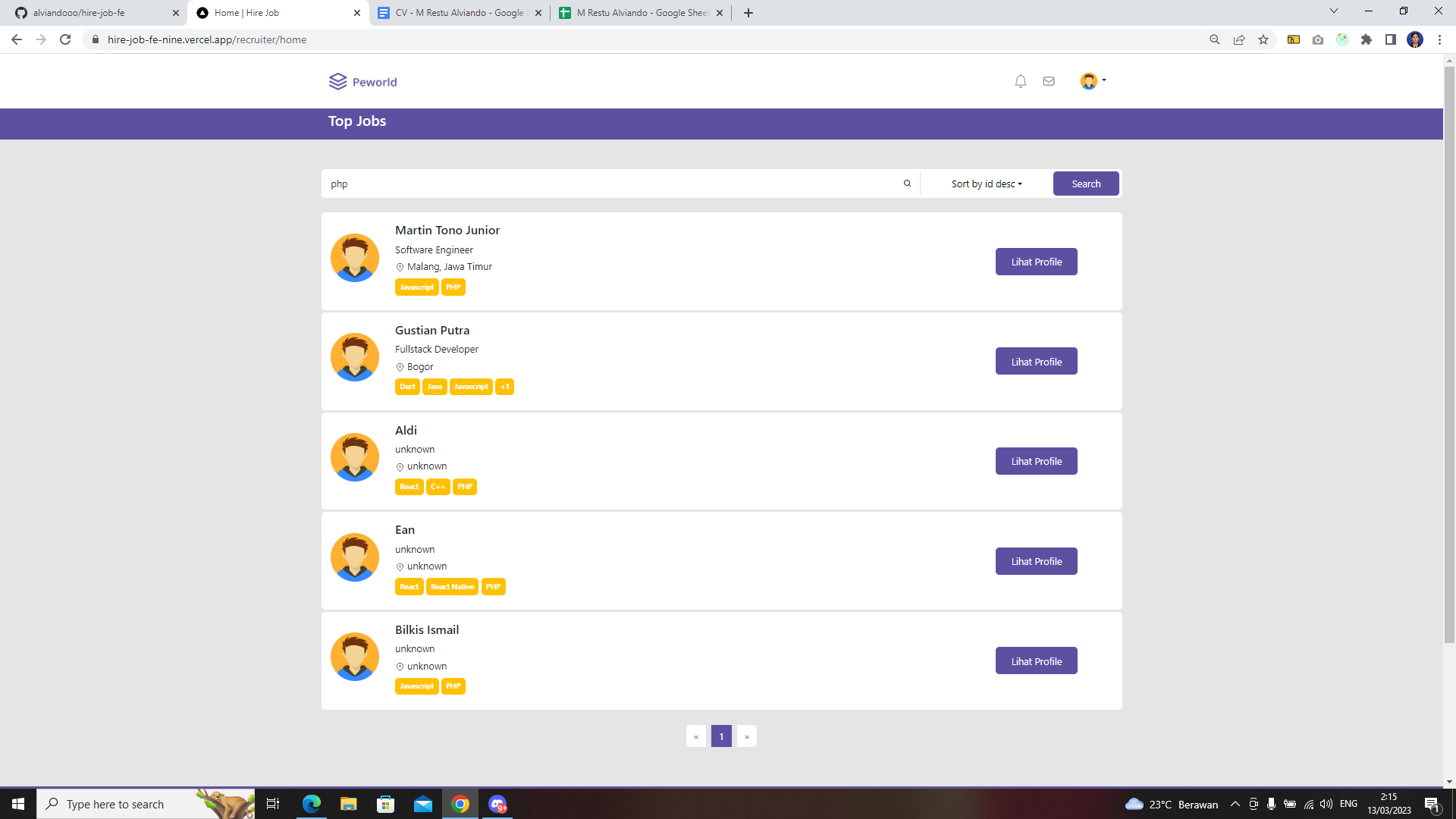Click the +1 badge to reveal more skills
1456x819 pixels.
click(x=504, y=387)
